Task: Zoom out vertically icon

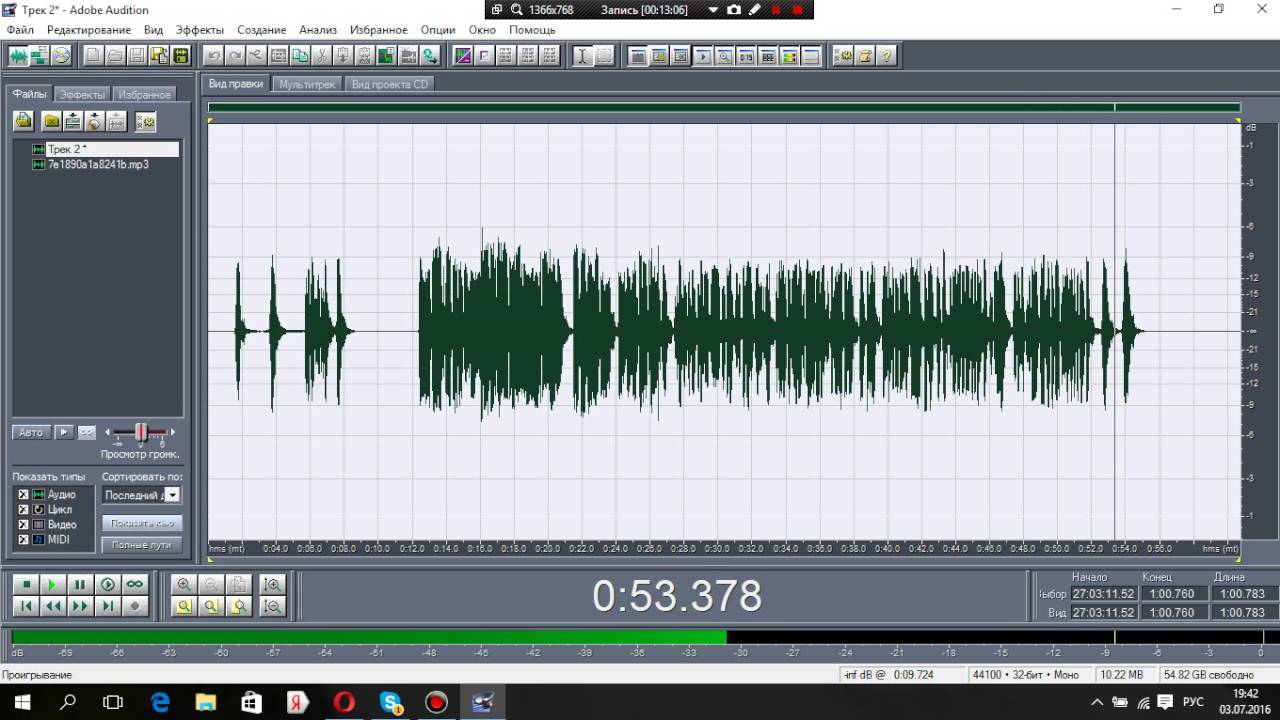Action: point(272,606)
